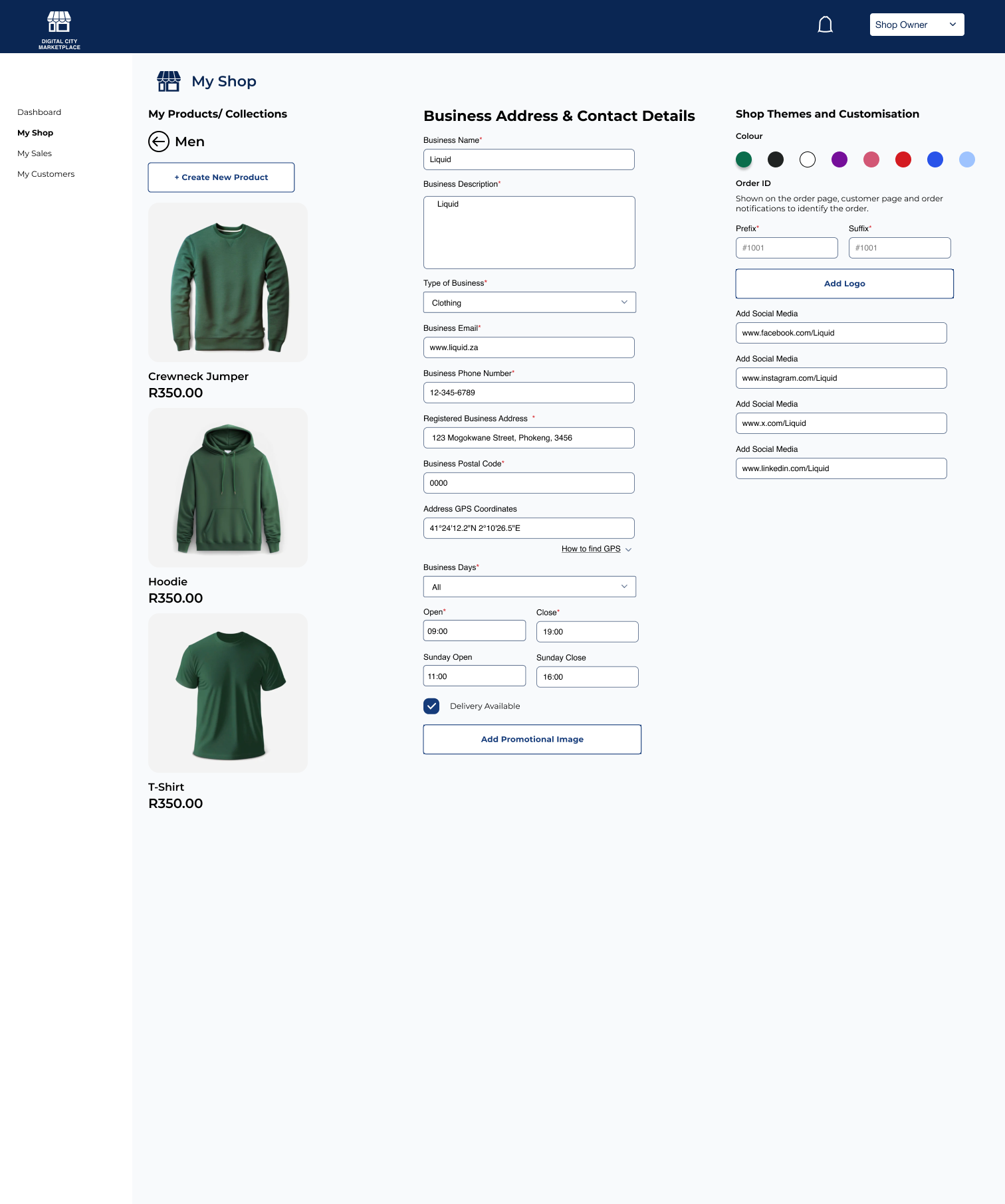Go back using the arrow beside Men

159,142
